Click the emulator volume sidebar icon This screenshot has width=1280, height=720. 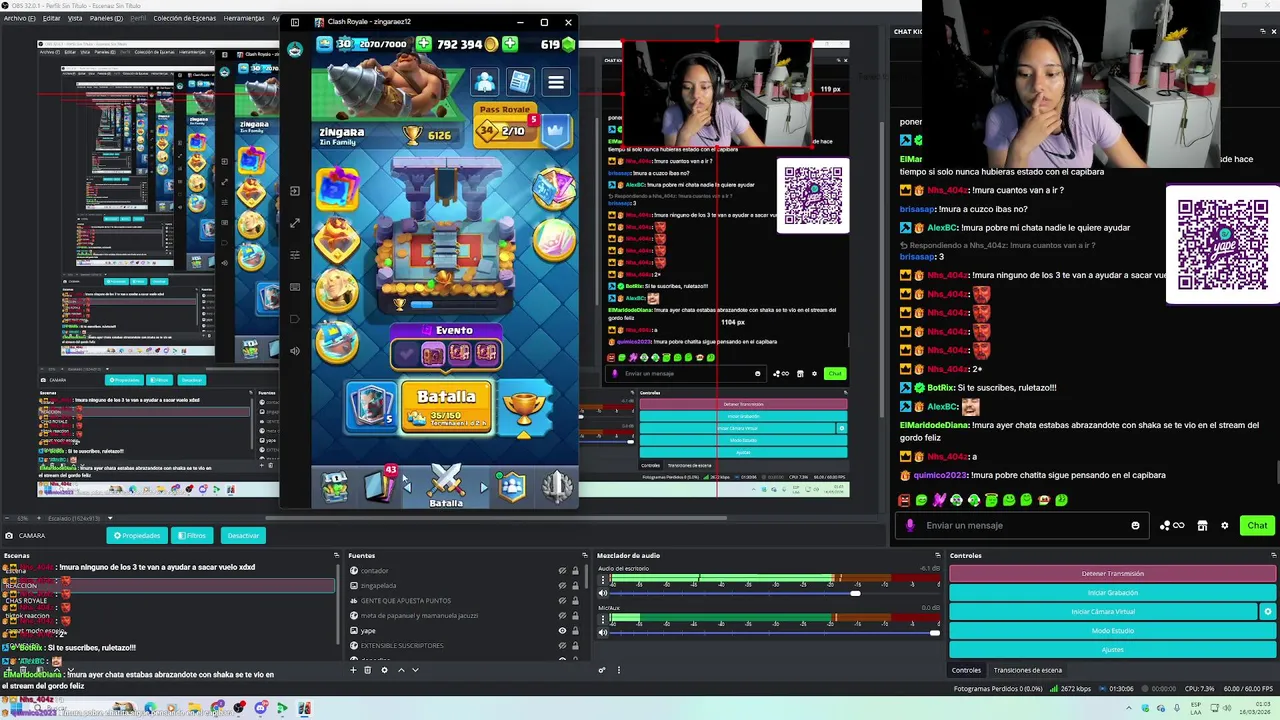294,351
